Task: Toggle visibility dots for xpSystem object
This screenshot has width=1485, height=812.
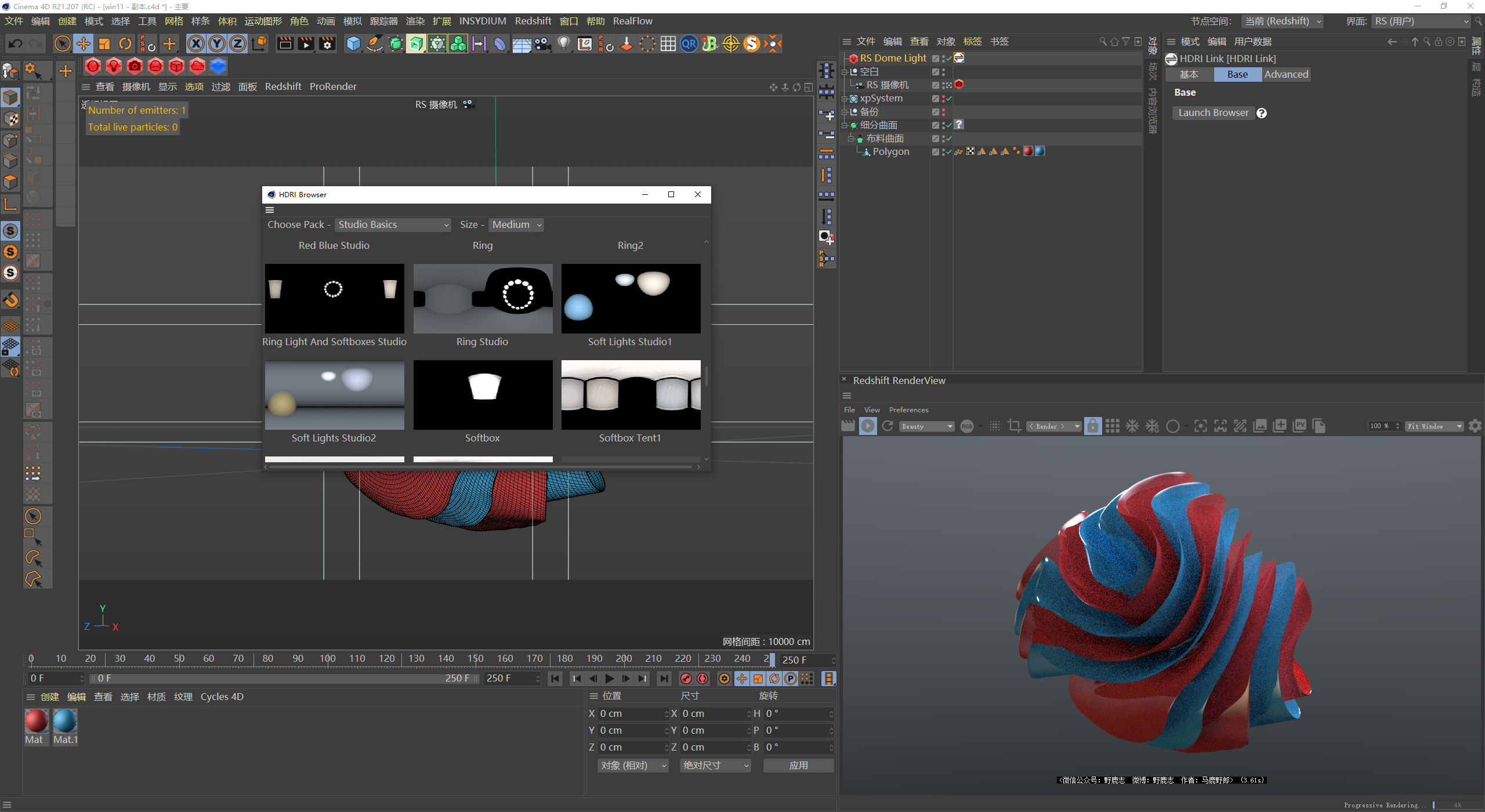Action: [x=943, y=99]
